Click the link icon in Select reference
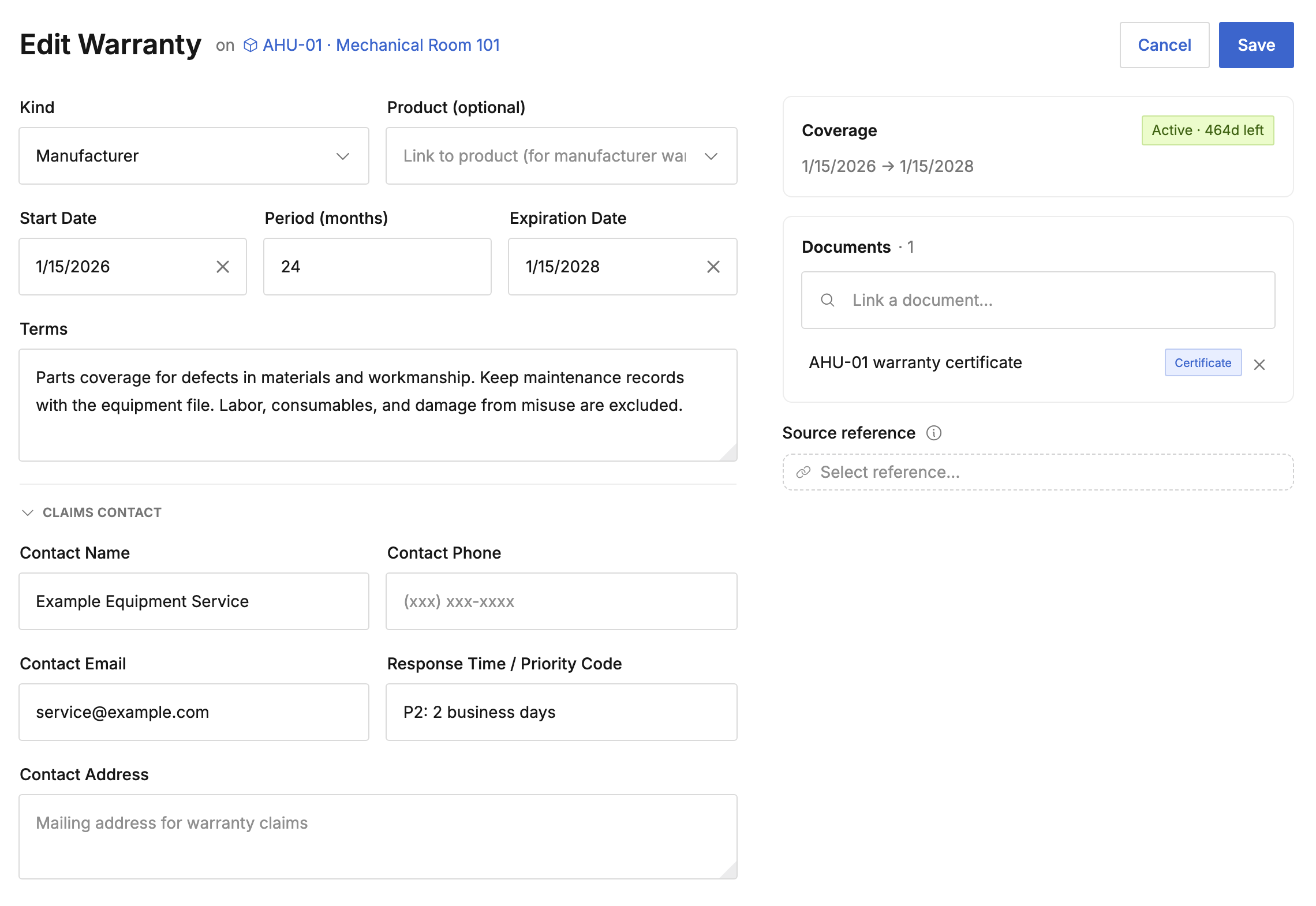 point(803,473)
